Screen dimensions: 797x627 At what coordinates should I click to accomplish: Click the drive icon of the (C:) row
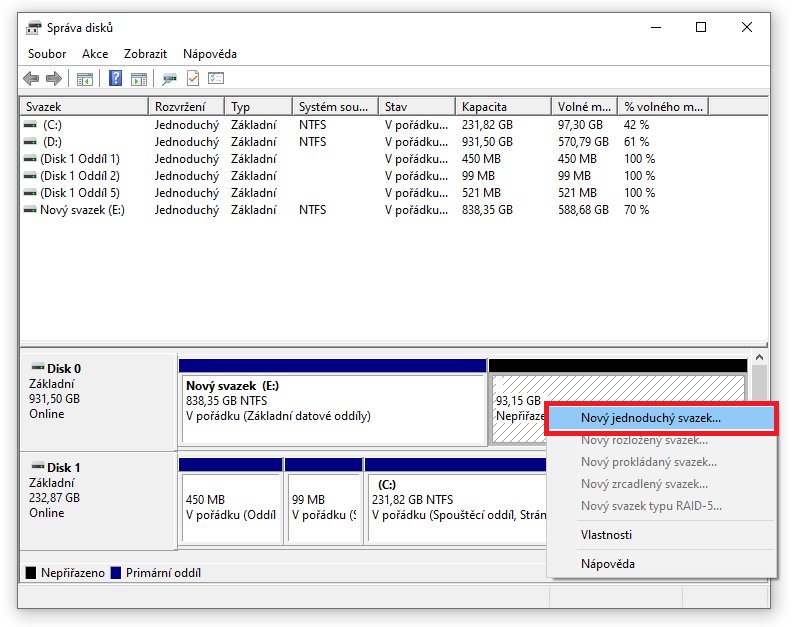click(x=30, y=124)
